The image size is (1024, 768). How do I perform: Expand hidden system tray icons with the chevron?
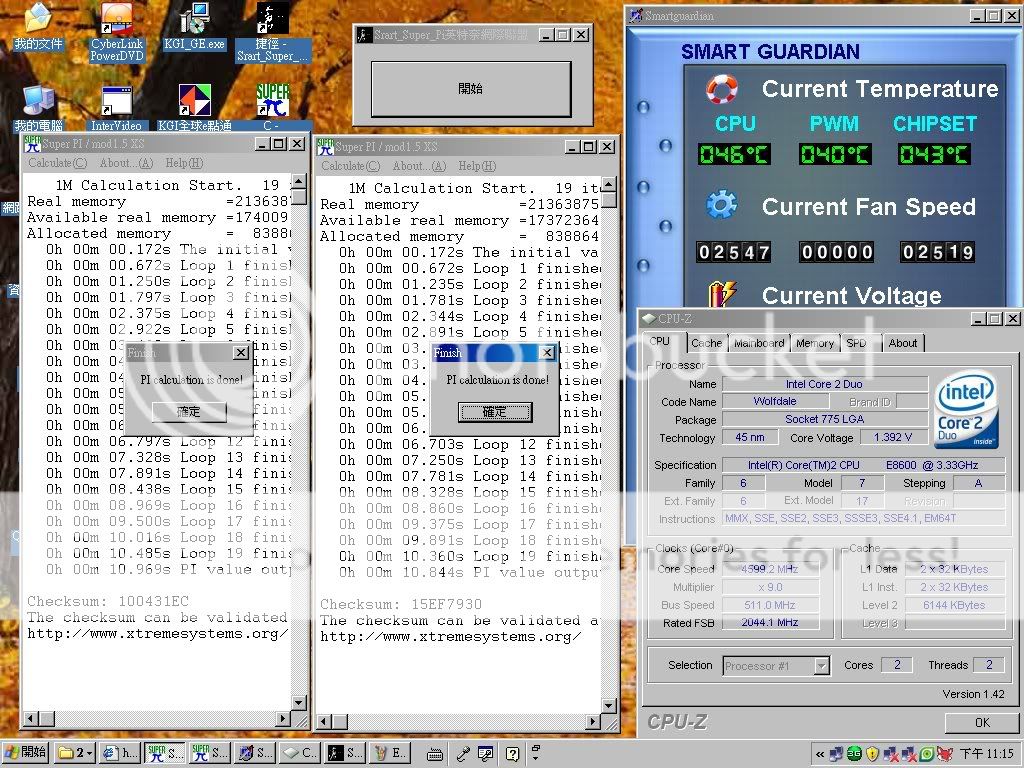tap(821, 754)
